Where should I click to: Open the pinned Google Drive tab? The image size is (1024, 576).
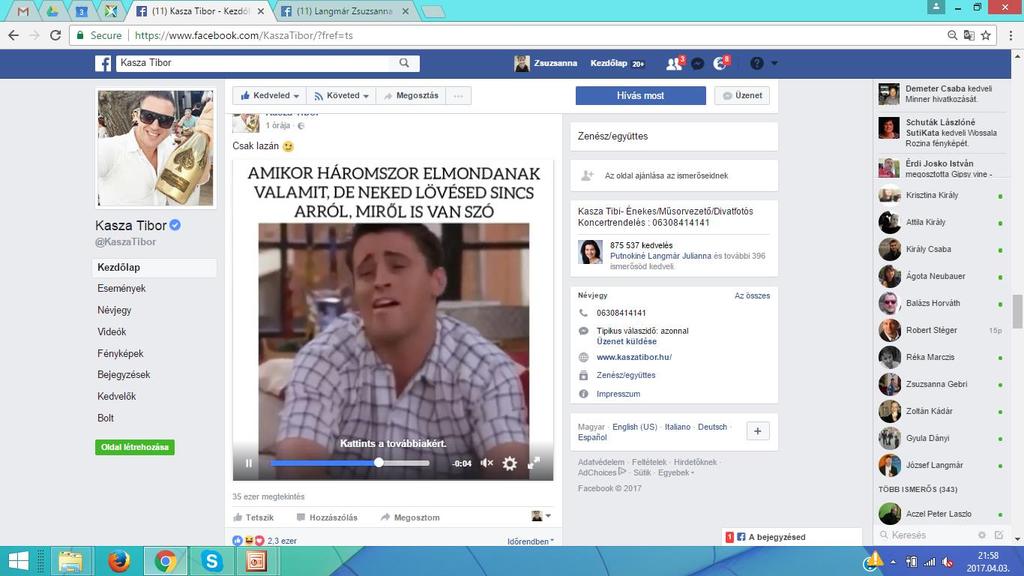point(52,11)
